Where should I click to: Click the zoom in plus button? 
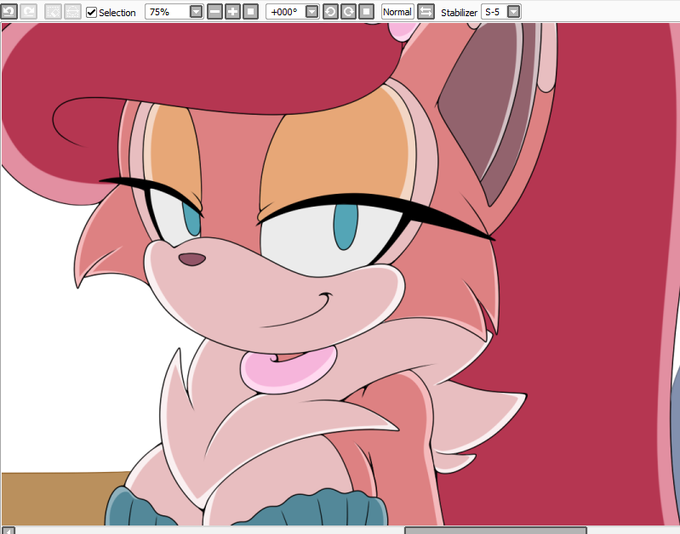pyautogui.click(x=233, y=12)
